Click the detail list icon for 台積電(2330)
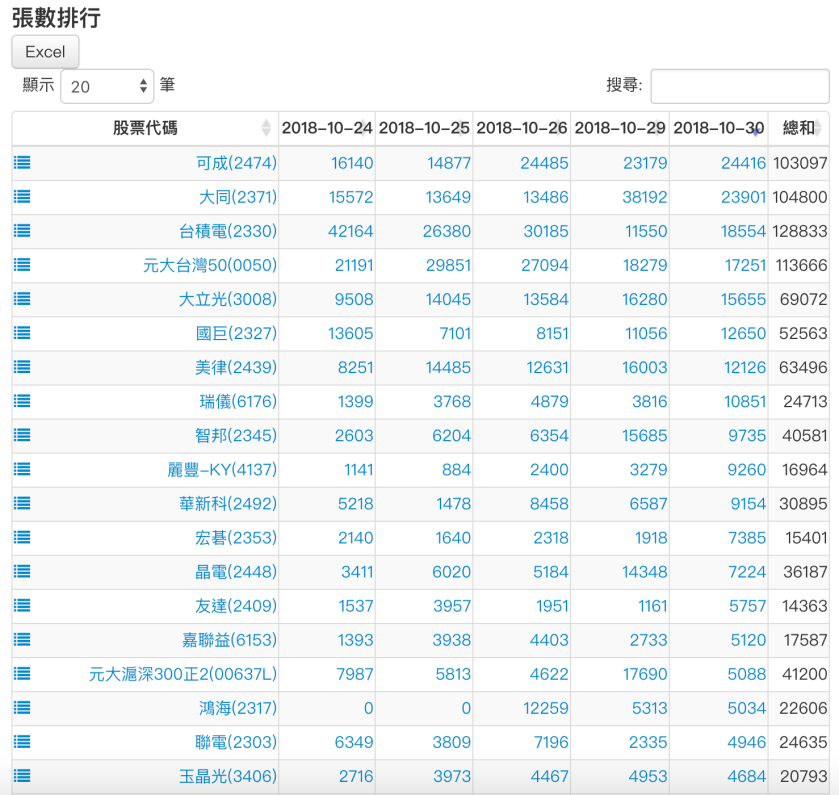Viewport: 839px width, 795px height. [x=21, y=230]
